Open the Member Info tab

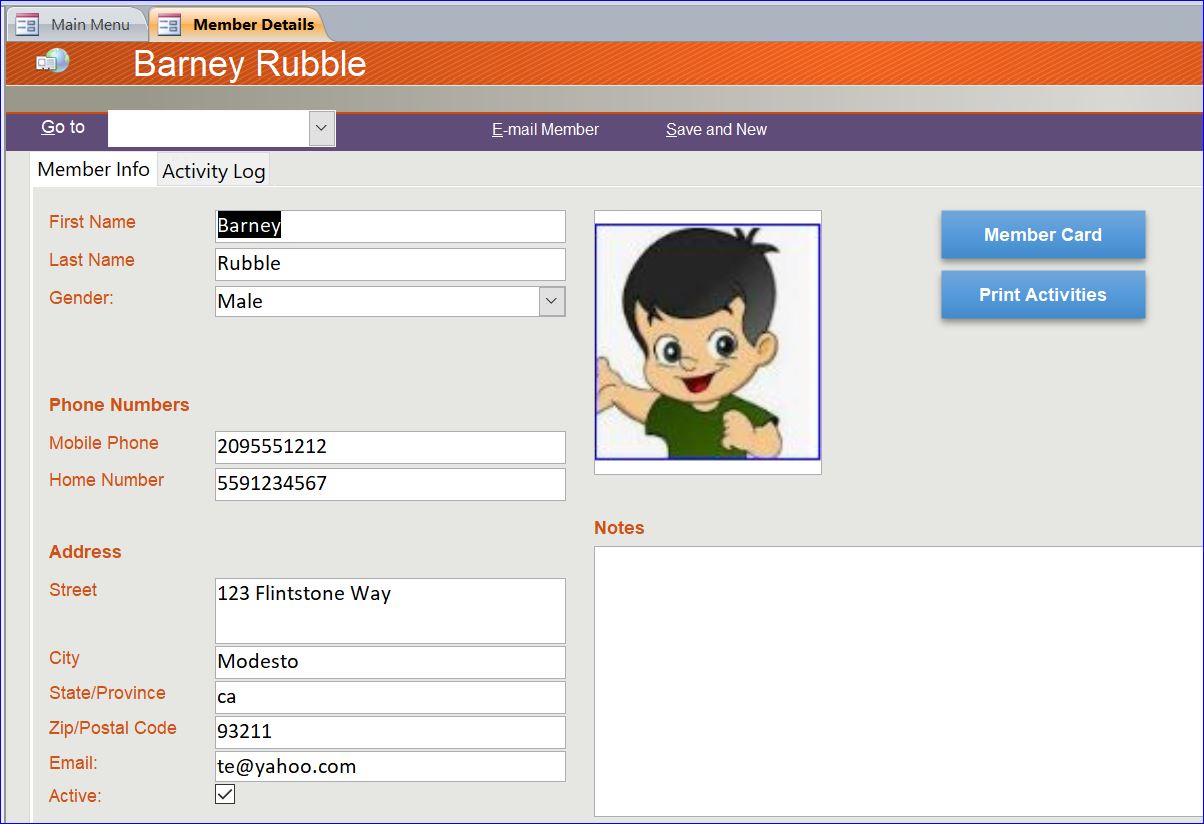coord(94,169)
